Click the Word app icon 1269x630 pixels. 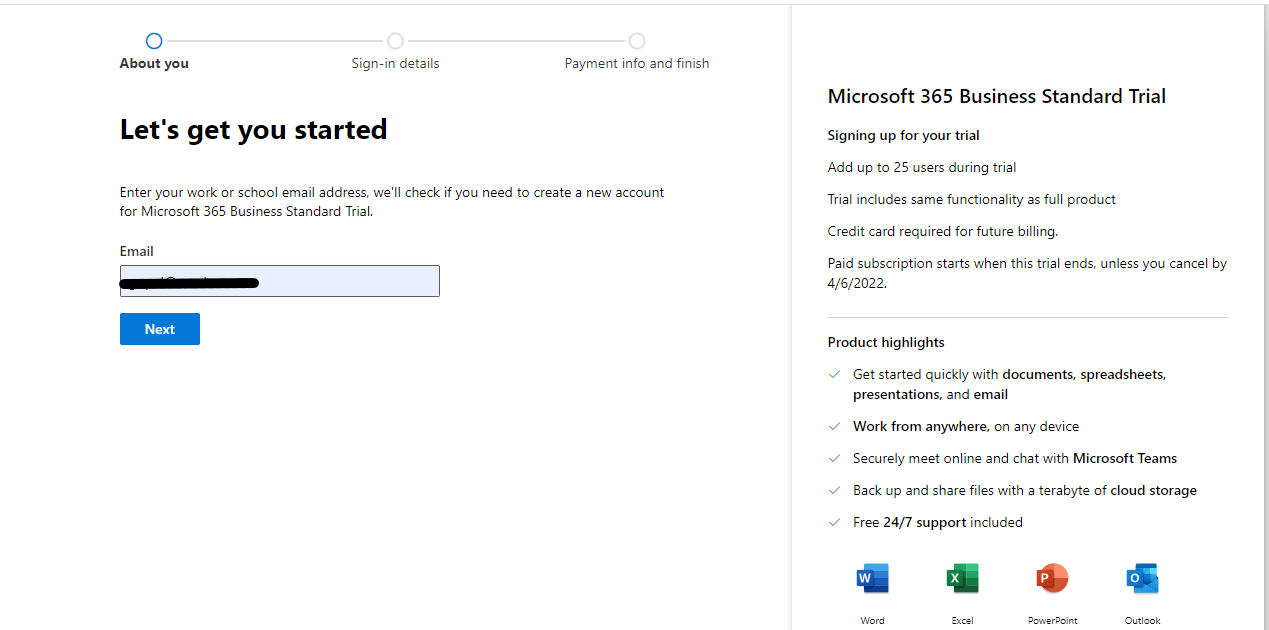tap(872, 578)
